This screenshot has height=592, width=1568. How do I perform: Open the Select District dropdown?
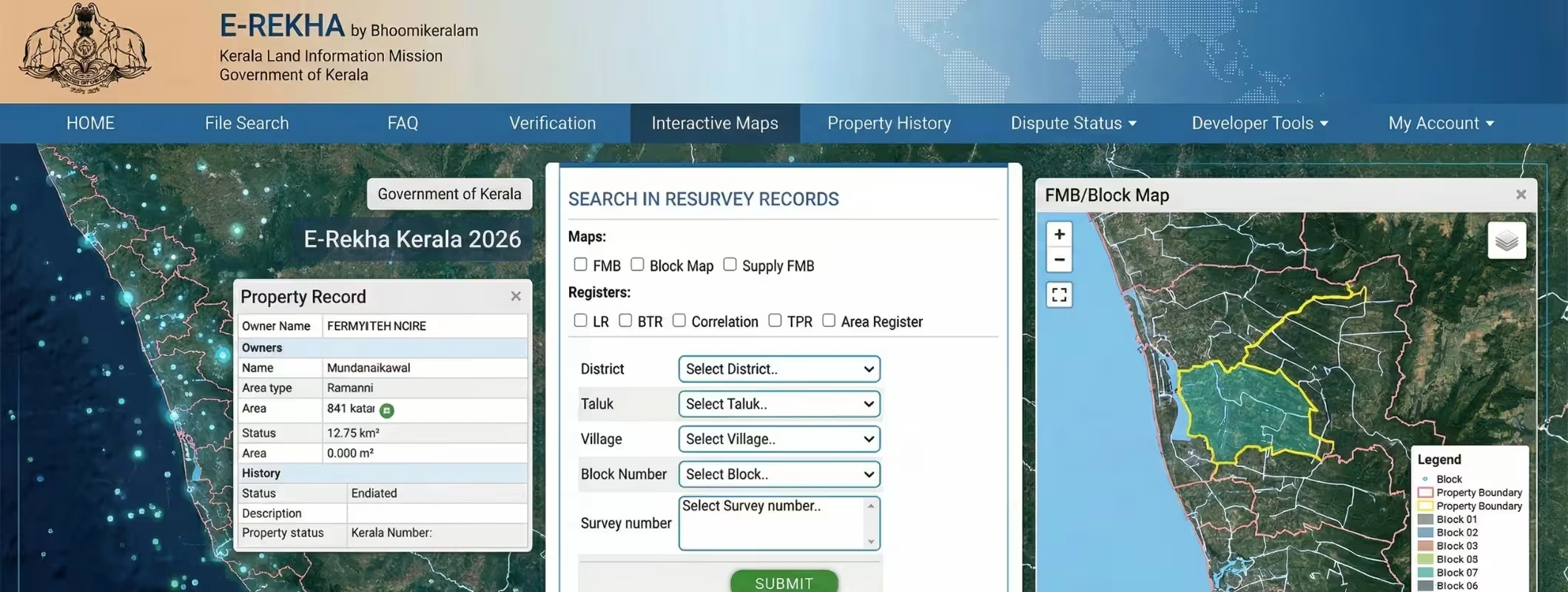point(779,369)
